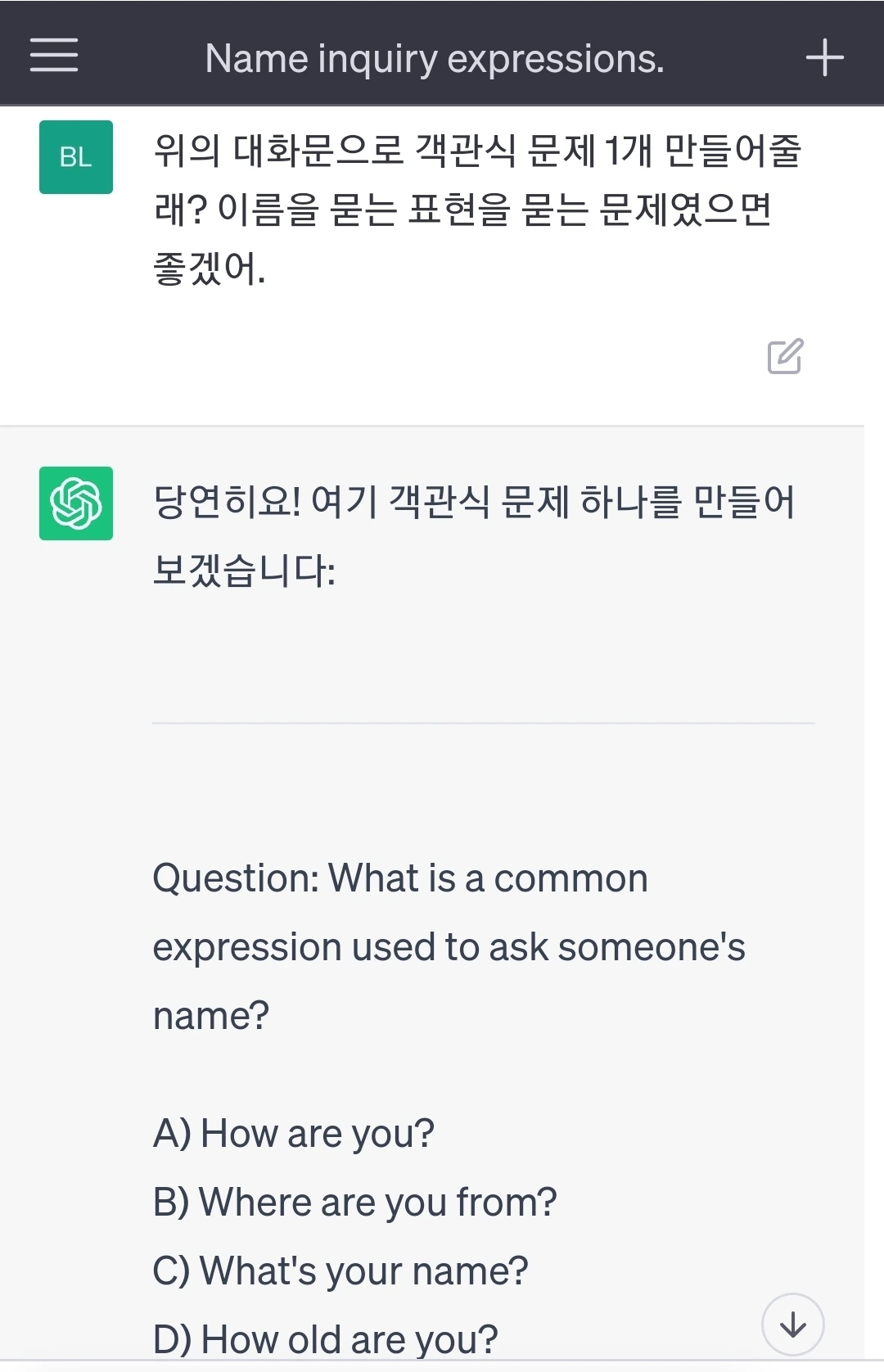This screenshot has width=884, height=1372.
Task: Click the assistant reply starting '당연히요!'
Action: 473,502
